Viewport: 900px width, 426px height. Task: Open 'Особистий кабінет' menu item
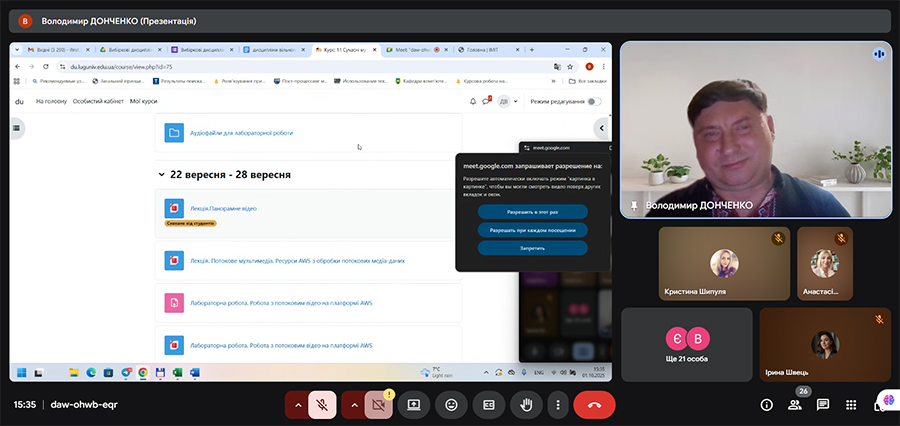point(98,101)
